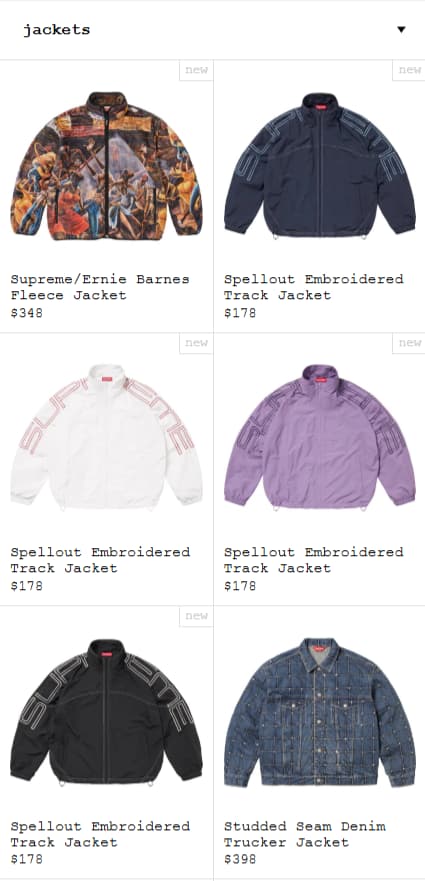Image resolution: width=425 pixels, height=881 pixels.
Task: Click the $348 price of fleece jacket
Action: [26, 313]
